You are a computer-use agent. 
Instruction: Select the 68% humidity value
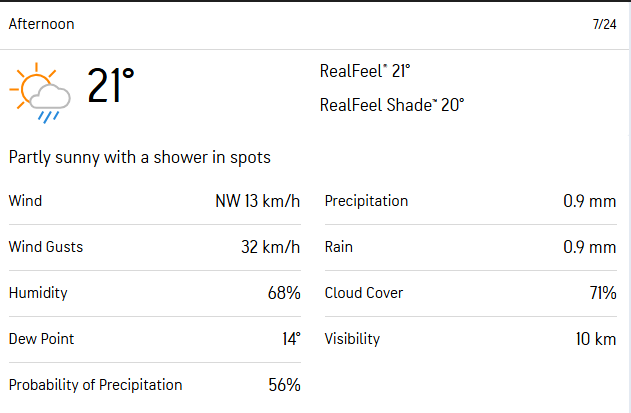pos(283,293)
